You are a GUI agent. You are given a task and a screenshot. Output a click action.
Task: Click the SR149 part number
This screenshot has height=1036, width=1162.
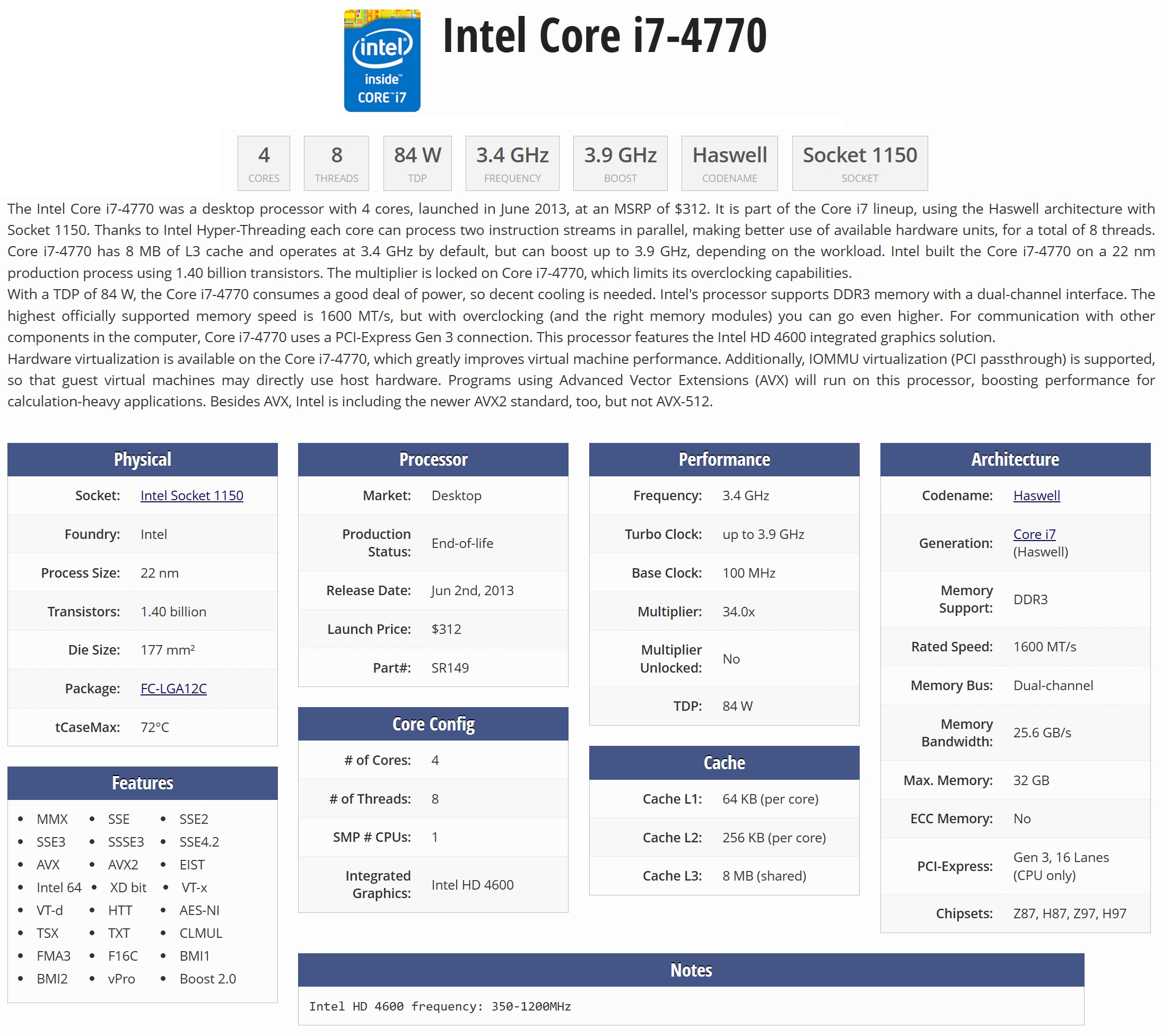(x=450, y=668)
